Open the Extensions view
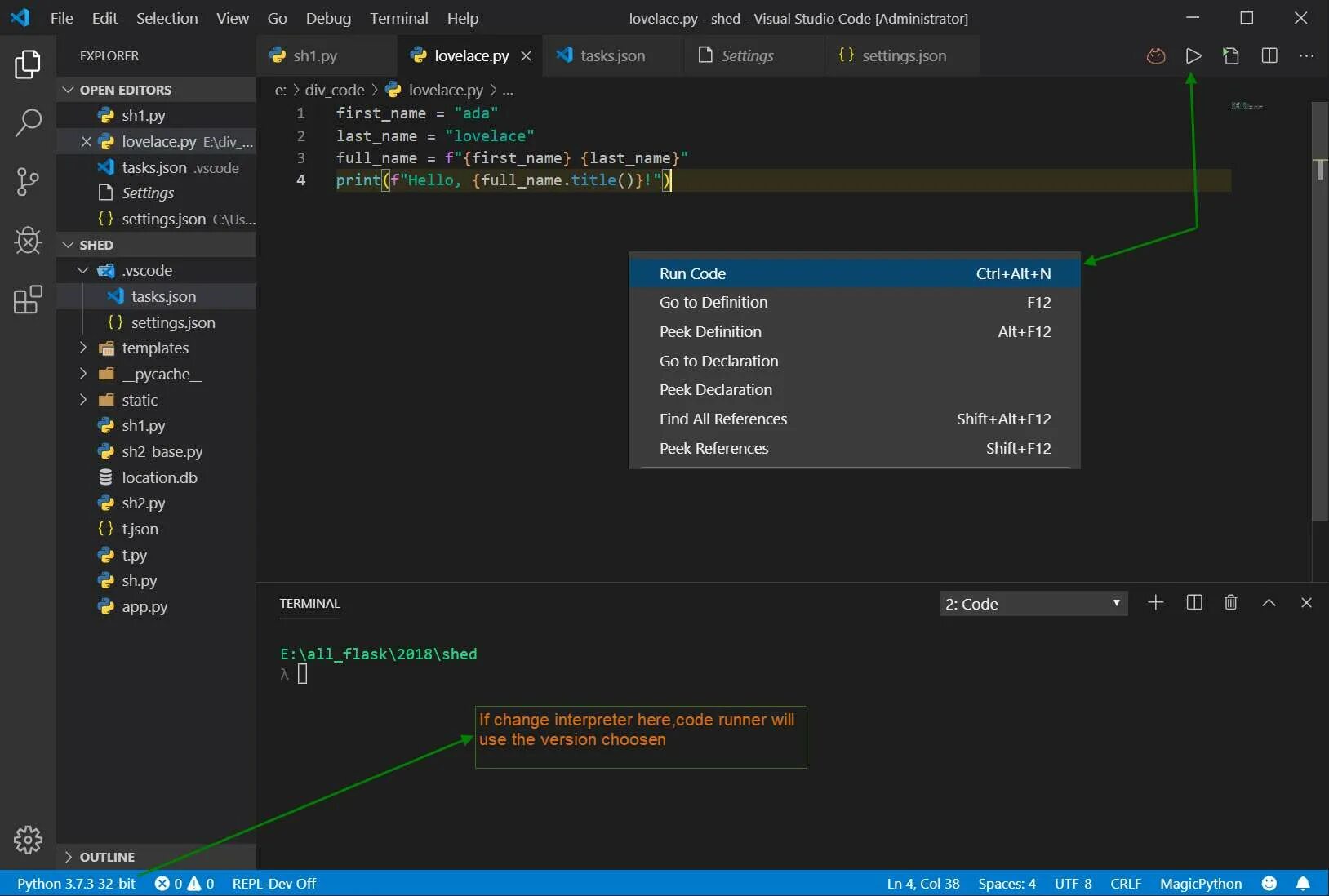Image resolution: width=1329 pixels, height=896 pixels. [x=28, y=299]
